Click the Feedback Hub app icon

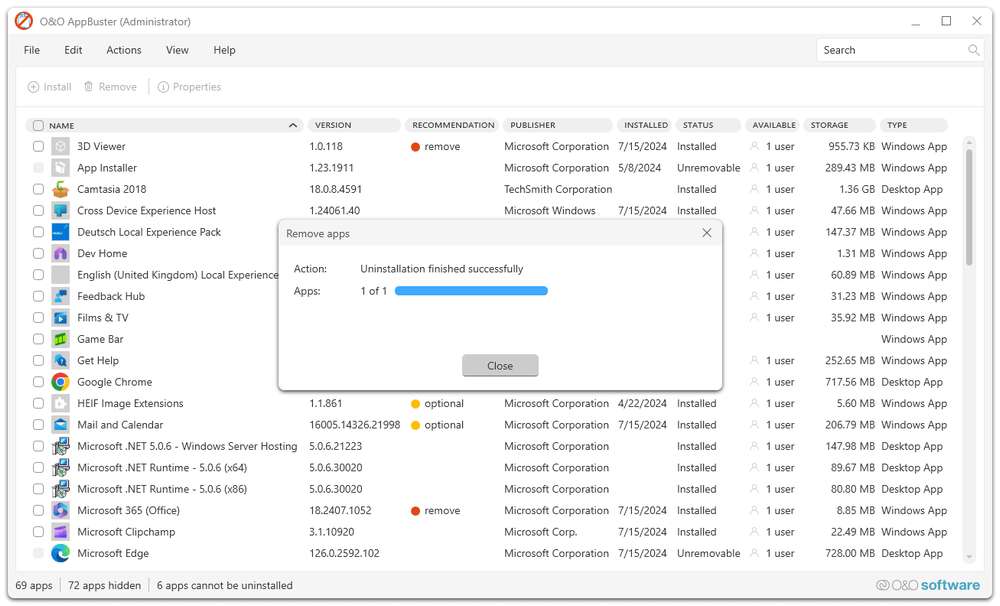(61, 296)
